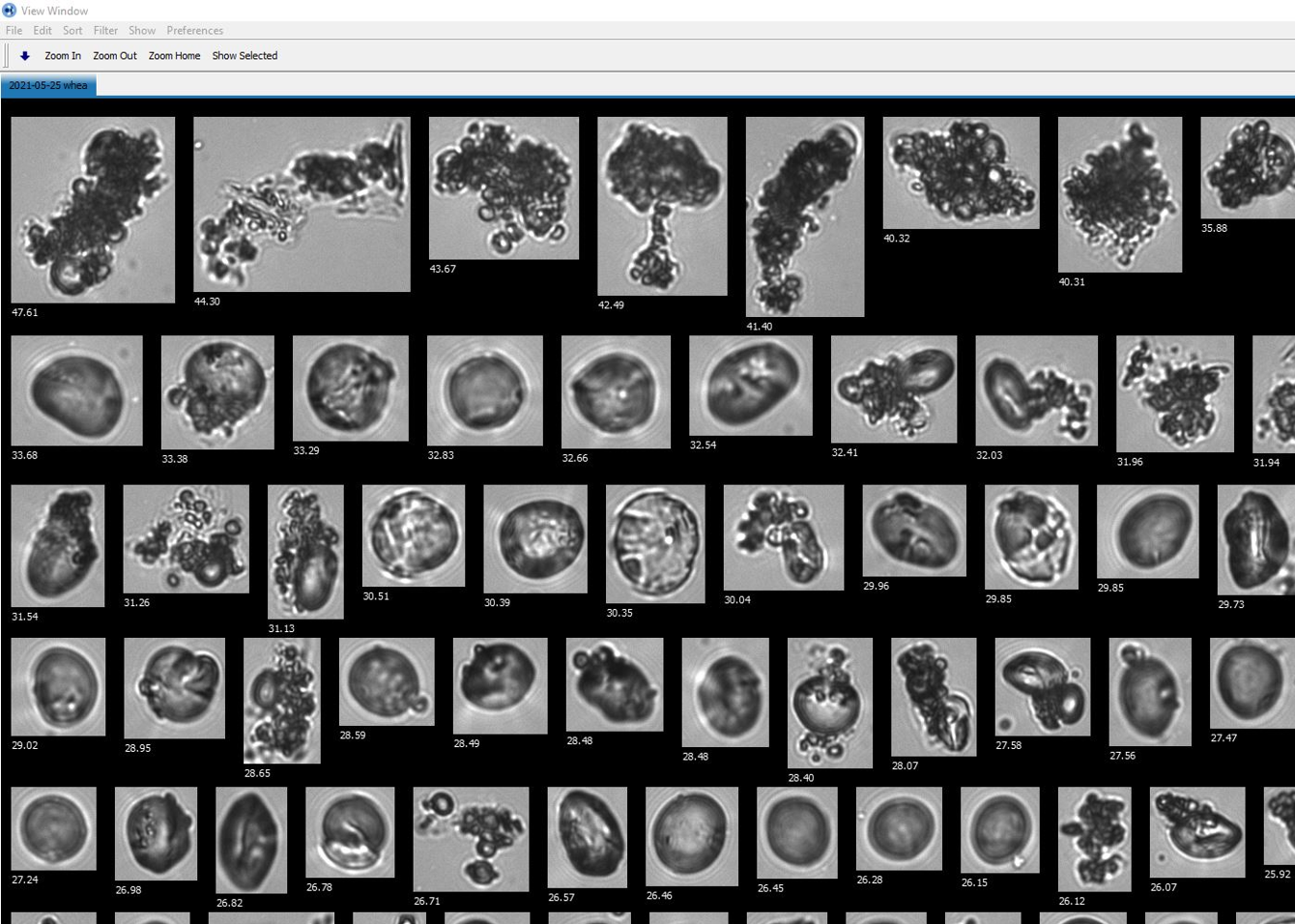Pick the particle thumbnail labeled 42.49
This screenshot has width=1295, height=924.
pyautogui.click(x=662, y=206)
